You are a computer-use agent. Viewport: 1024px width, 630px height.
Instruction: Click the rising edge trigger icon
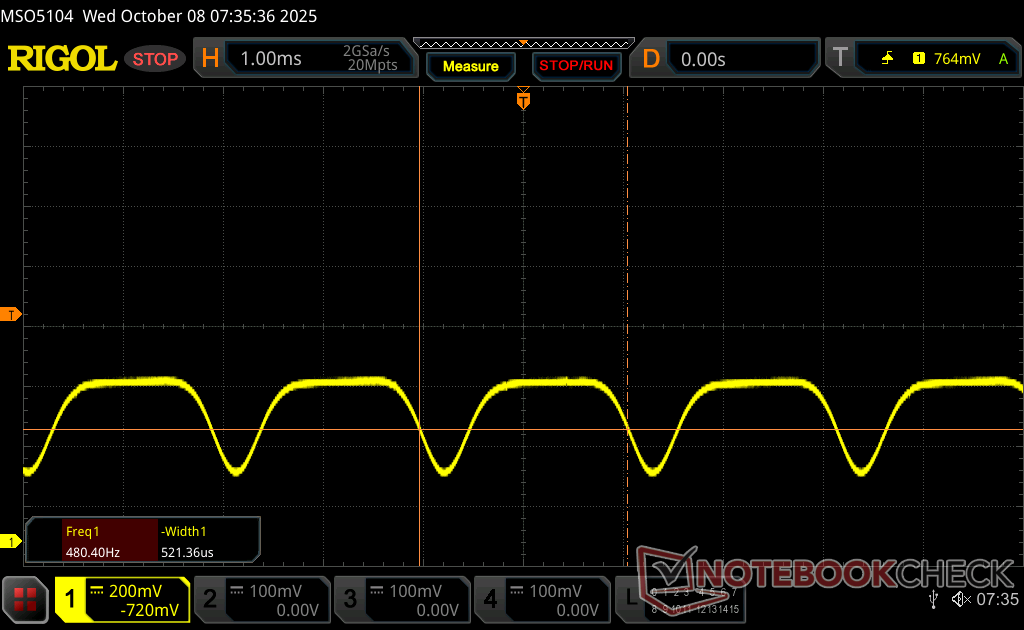887,59
